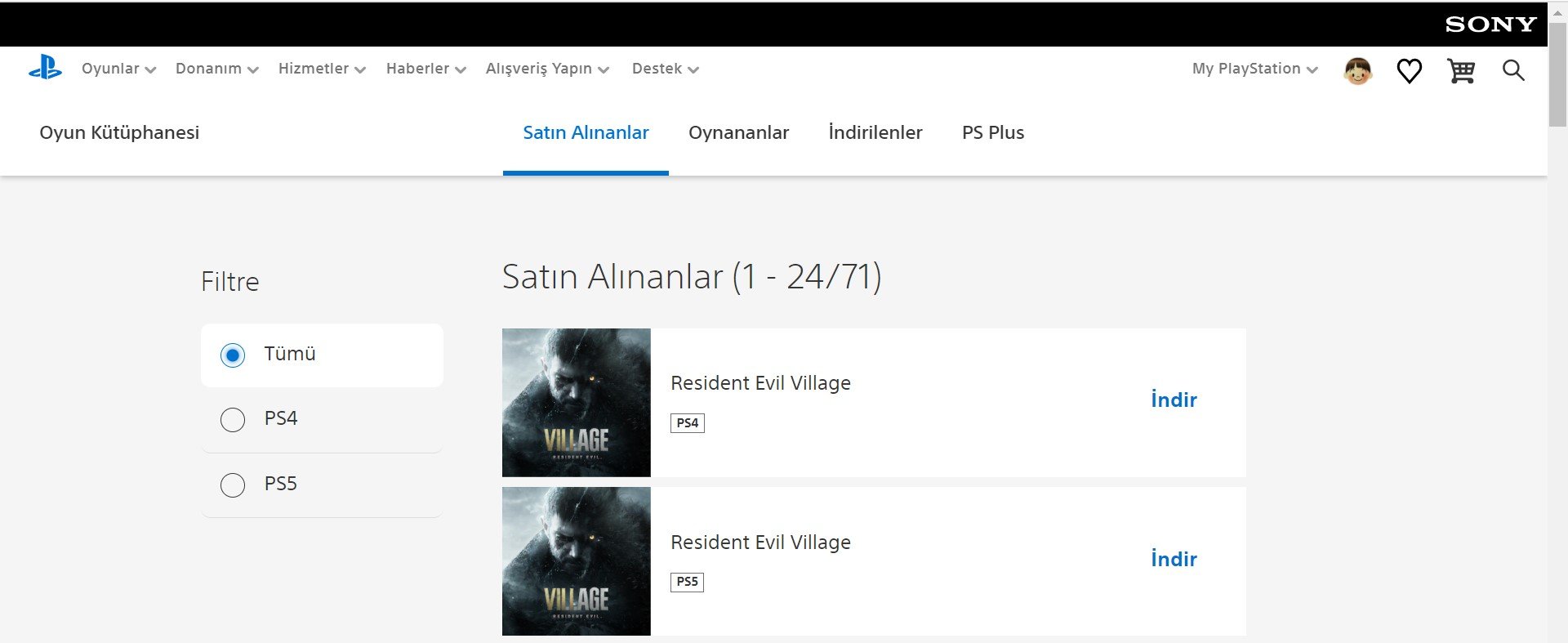1568x643 pixels.
Task: Select the Tümü filter radio button
Action: click(x=233, y=355)
